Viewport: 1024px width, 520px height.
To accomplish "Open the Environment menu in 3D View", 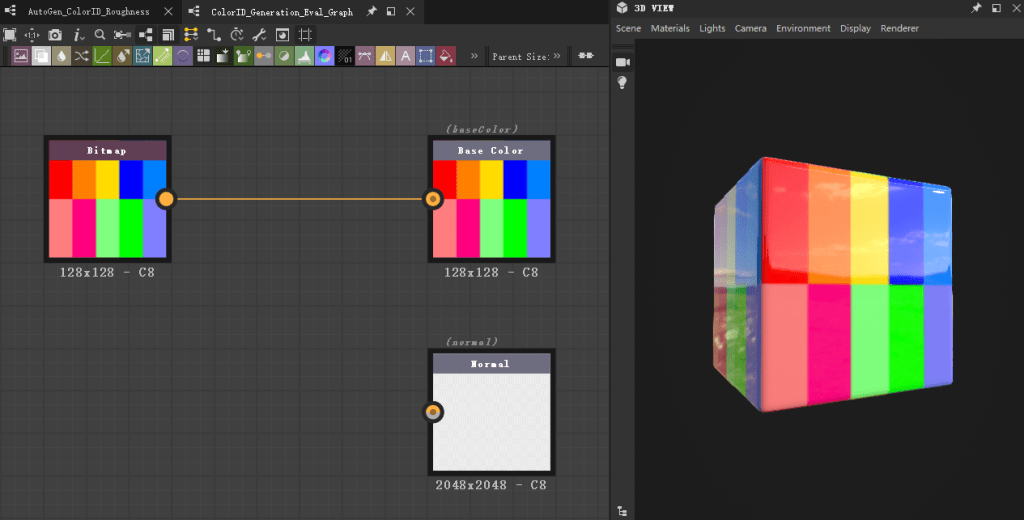I will click(x=803, y=28).
